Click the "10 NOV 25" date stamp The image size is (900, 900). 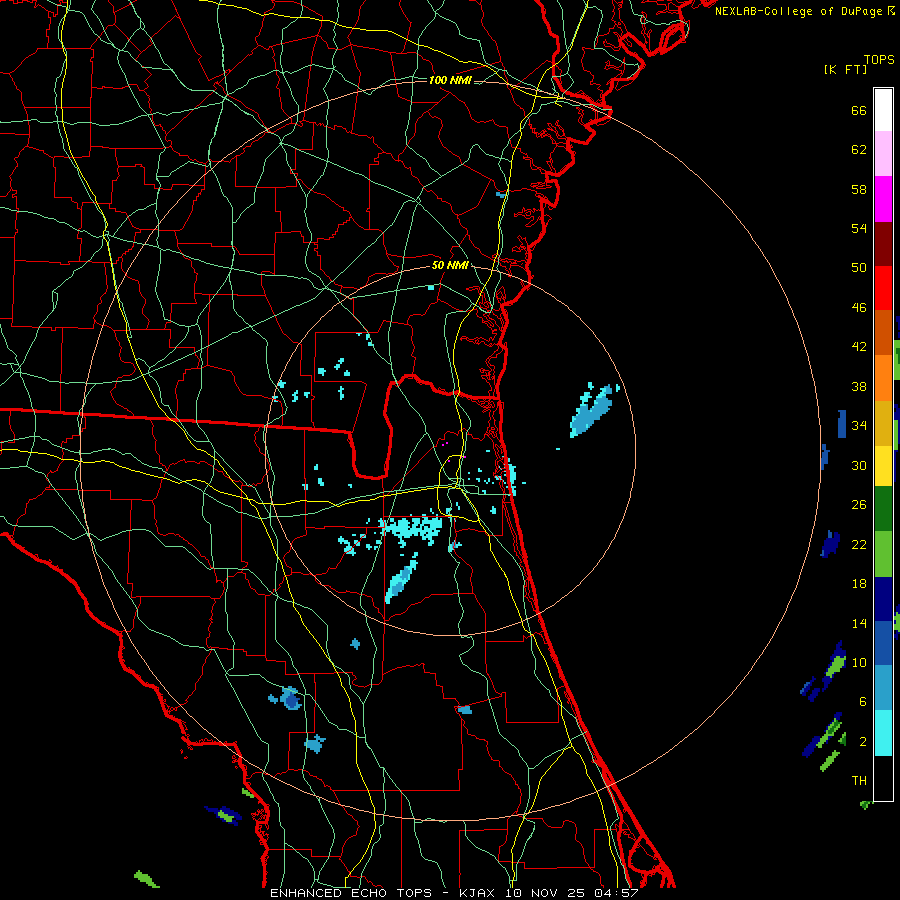point(546,893)
